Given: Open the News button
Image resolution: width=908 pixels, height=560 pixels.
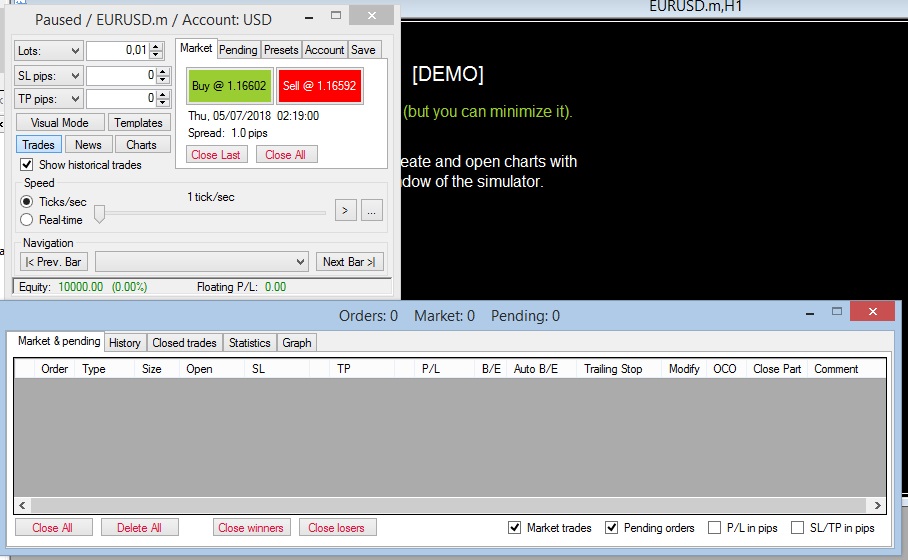Looking at the screenshot, I should 88,145.
